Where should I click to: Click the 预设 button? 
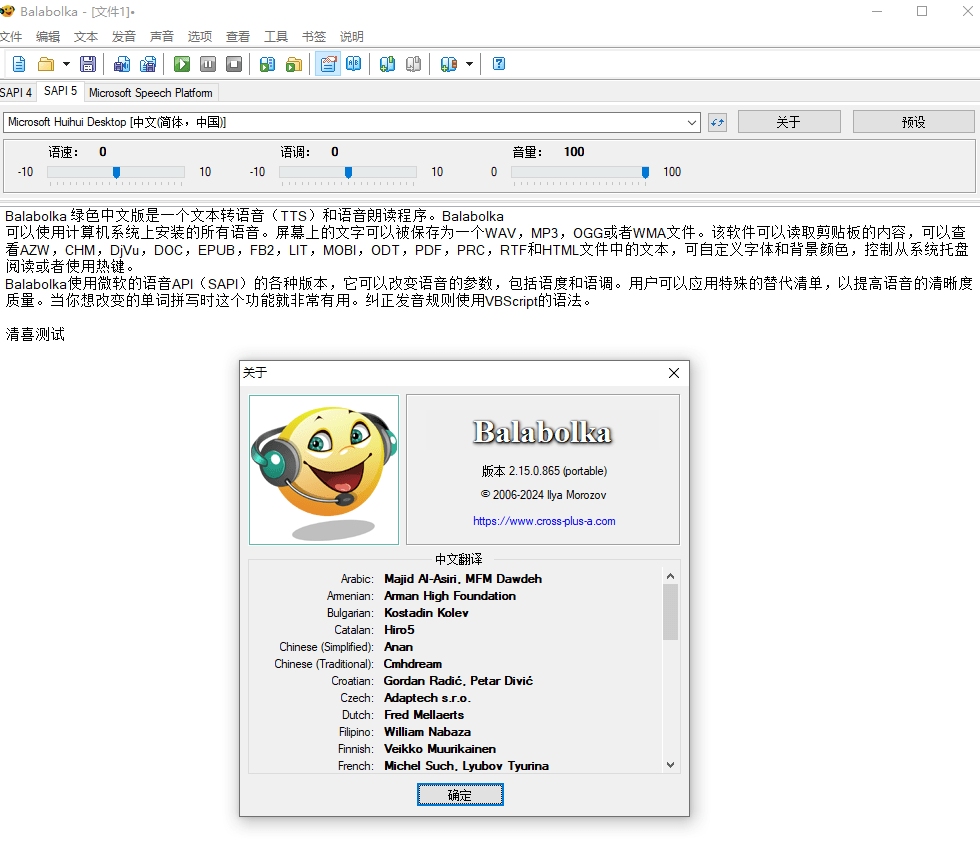point(913,122)
